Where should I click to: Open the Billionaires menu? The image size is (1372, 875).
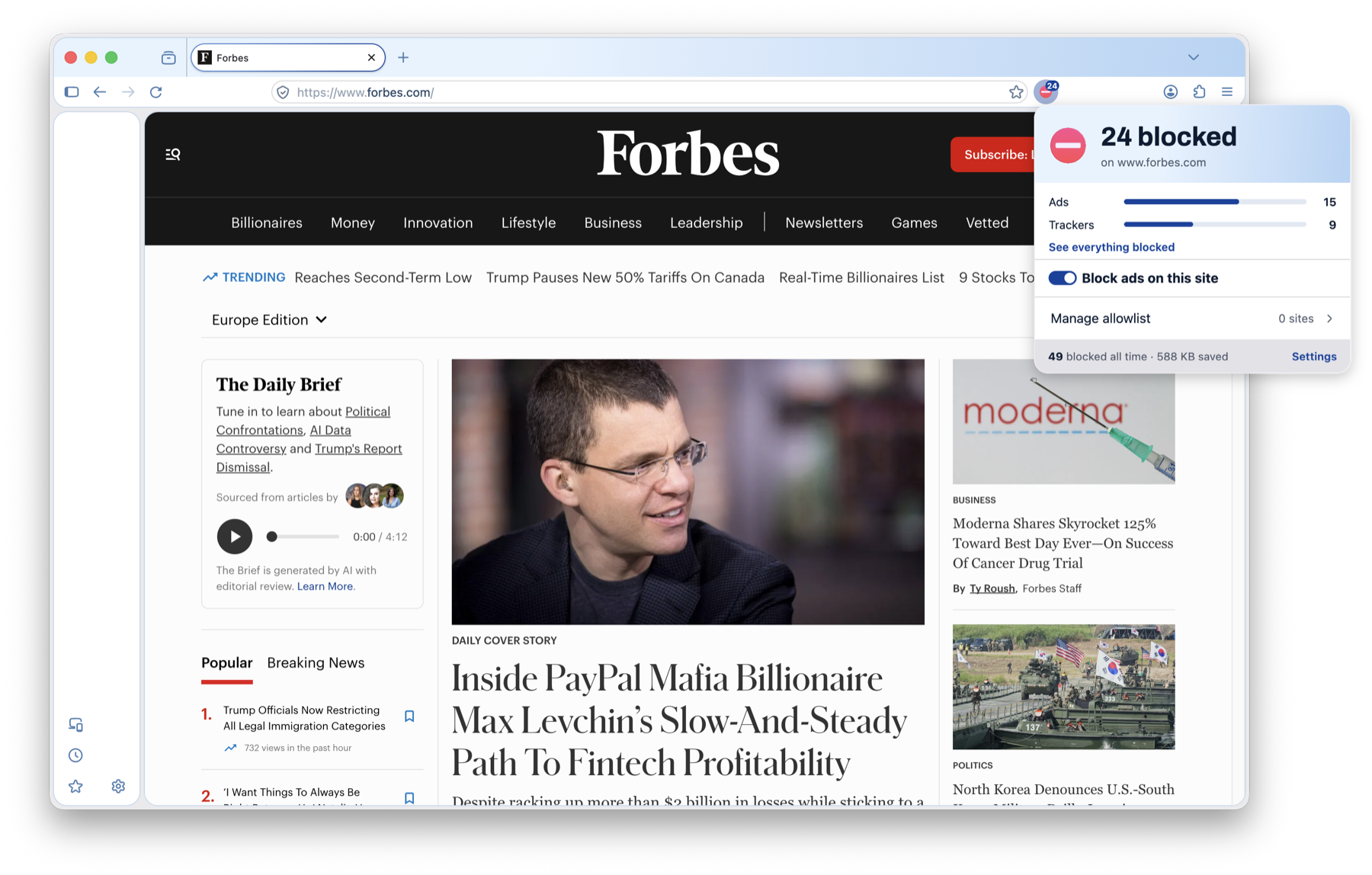click(267, 223)
